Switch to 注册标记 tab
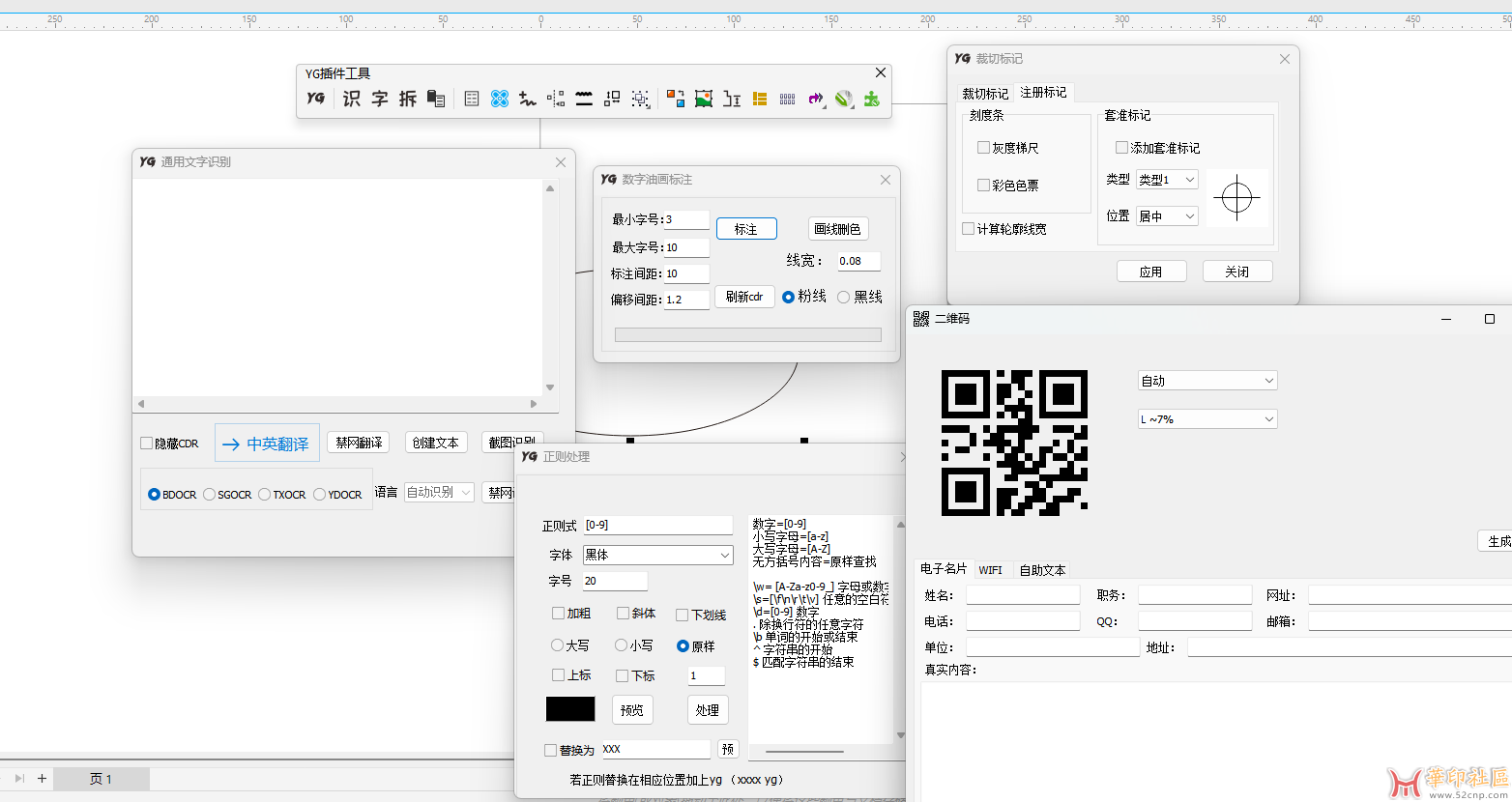 pyautogui.click(x=1043, y=92)
